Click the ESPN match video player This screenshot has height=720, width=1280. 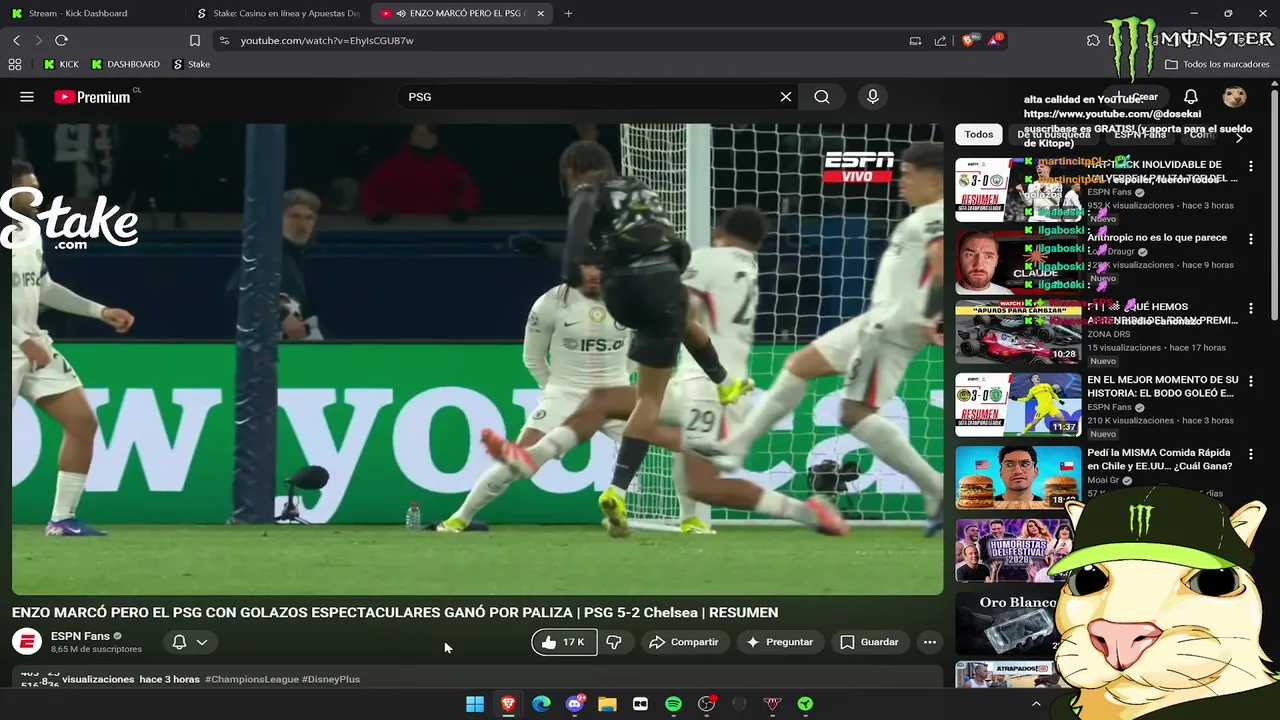(x=477, y=359)
